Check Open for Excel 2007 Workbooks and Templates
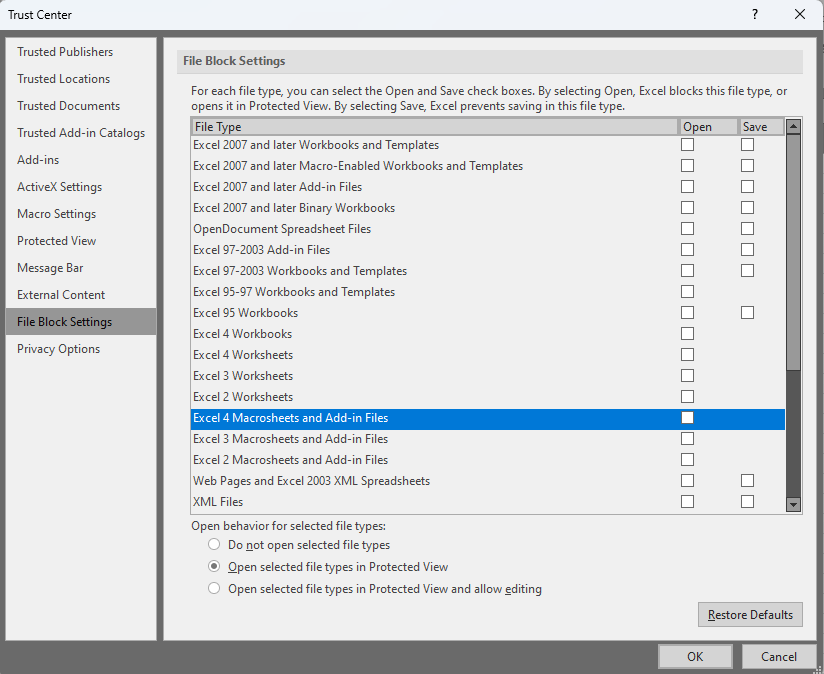Screen dimensions: 824x674 pos(687,144)
